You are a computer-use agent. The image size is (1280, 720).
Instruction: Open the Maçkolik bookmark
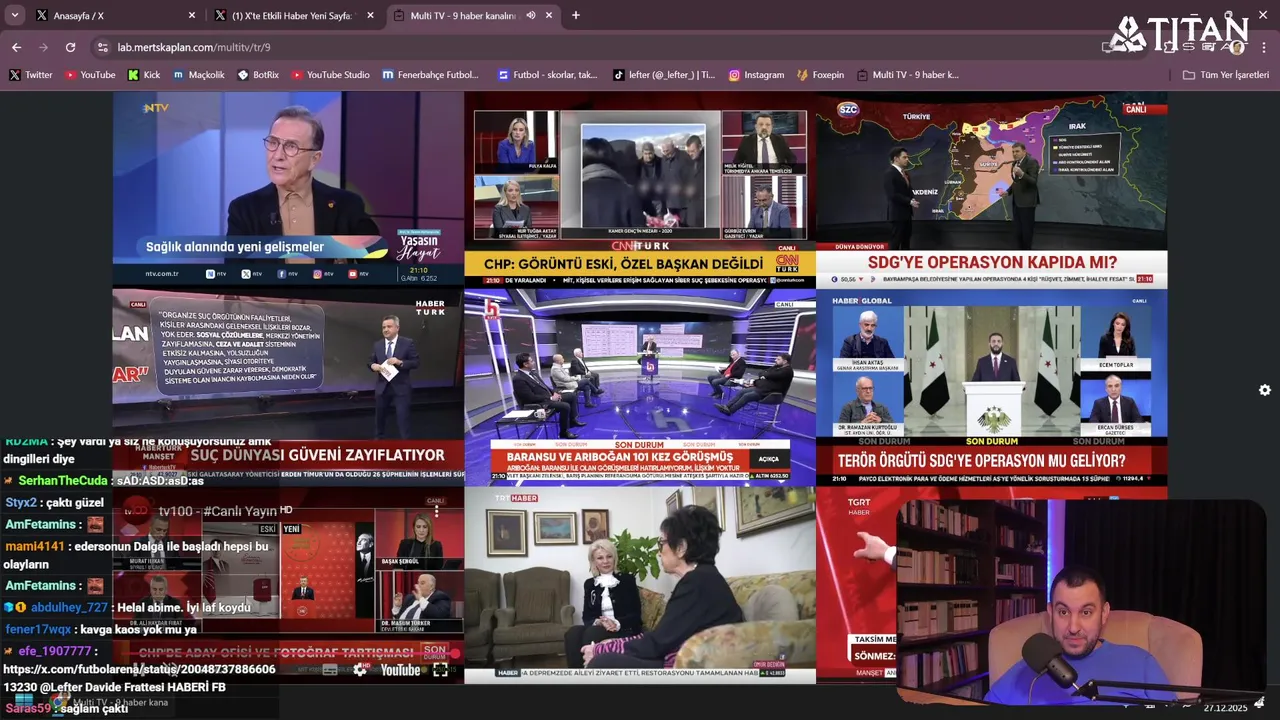pyautogui.click(x=199, y=75)
